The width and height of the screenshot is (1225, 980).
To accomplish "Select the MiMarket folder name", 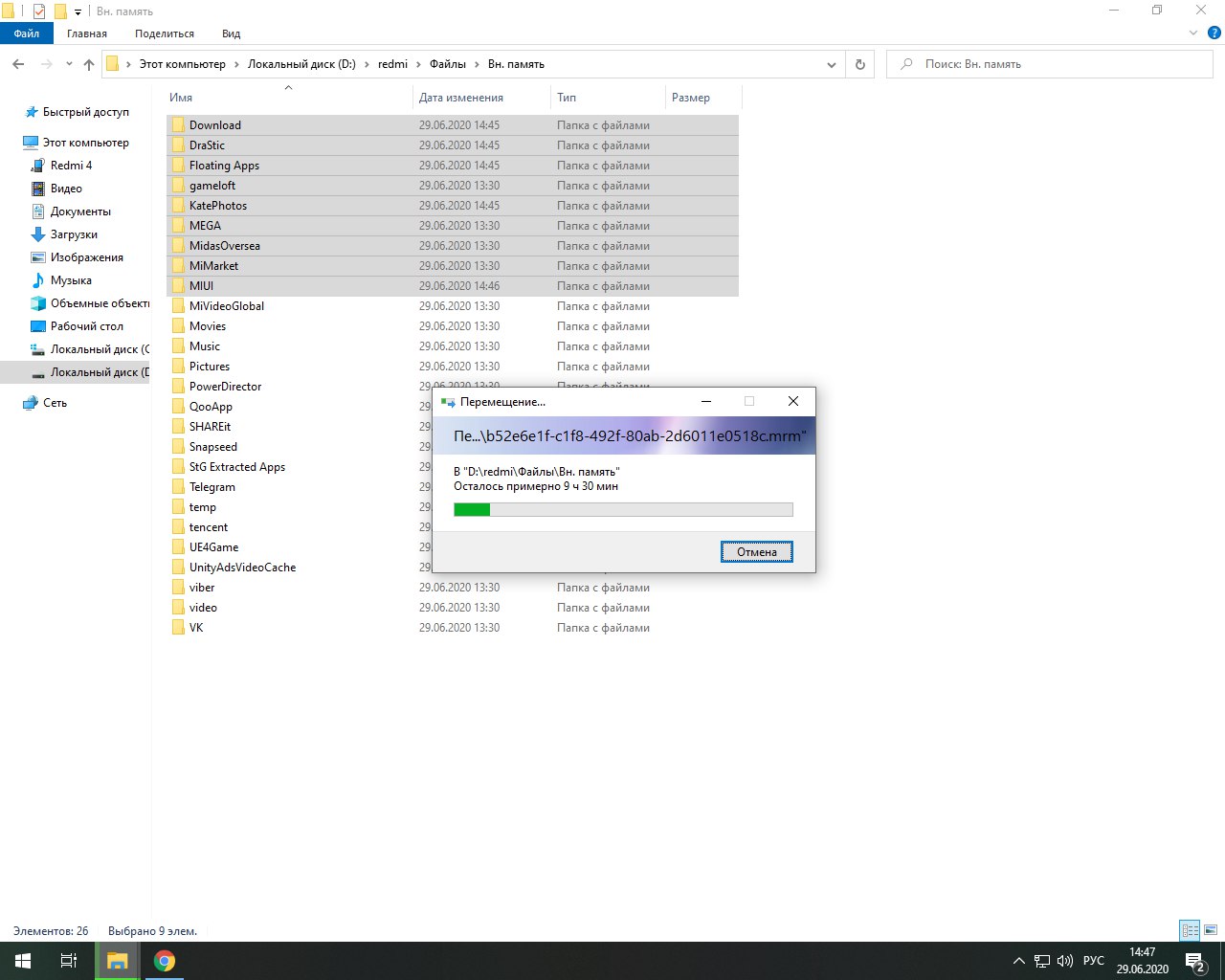I will tap(213, 266).
